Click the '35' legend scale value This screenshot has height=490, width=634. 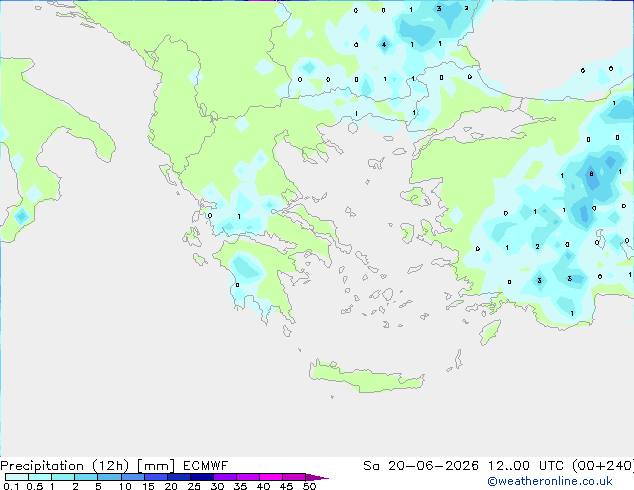(240, 486)
